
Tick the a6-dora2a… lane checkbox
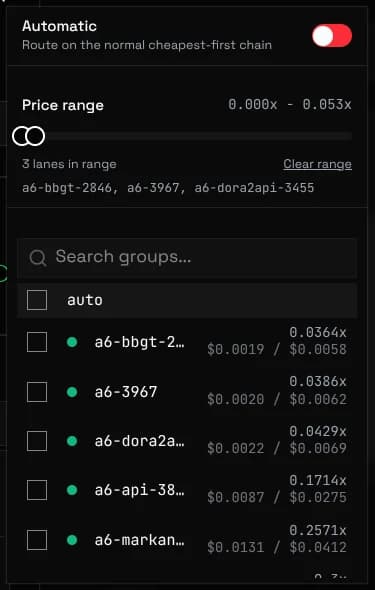tap(37, 441)
